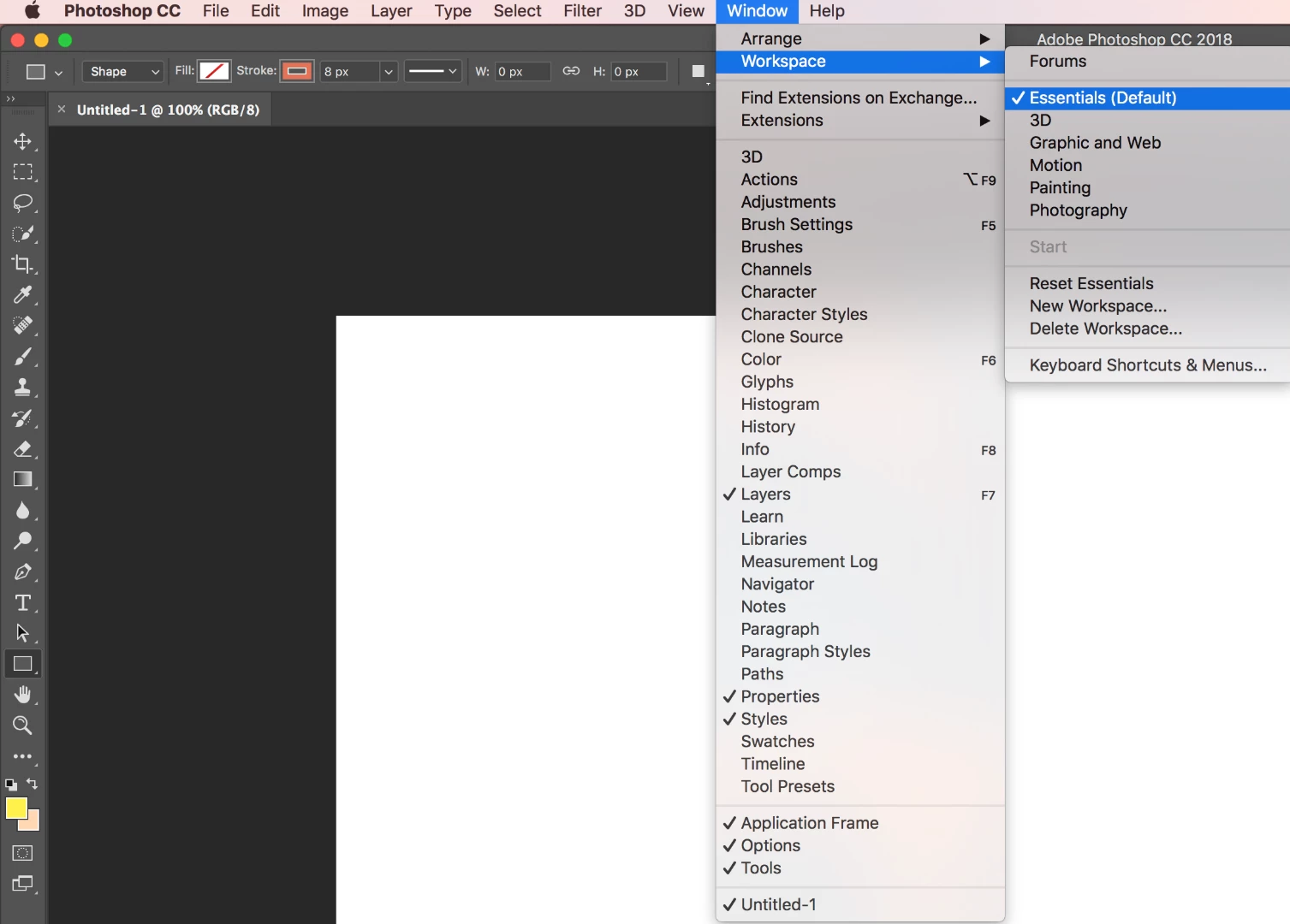Image resolution: width=1290 pixels, height=924 pixels.
Task: Select the Clone Stamp tool
Action: (x=23, y=388)
